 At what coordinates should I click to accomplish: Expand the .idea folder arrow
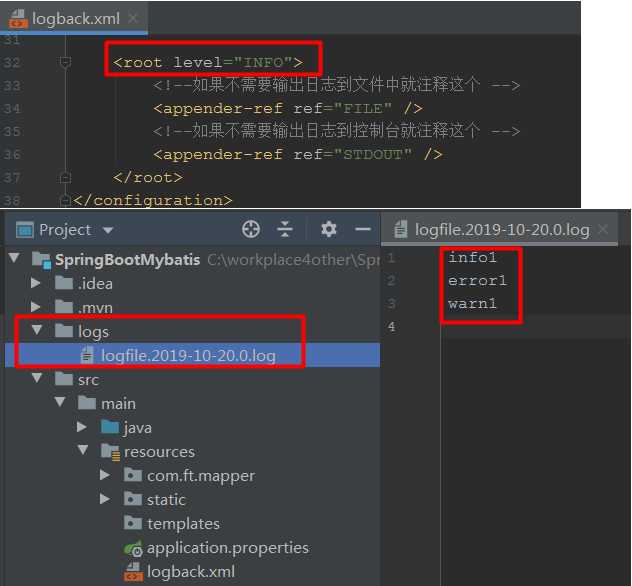[x=36, y=283]
